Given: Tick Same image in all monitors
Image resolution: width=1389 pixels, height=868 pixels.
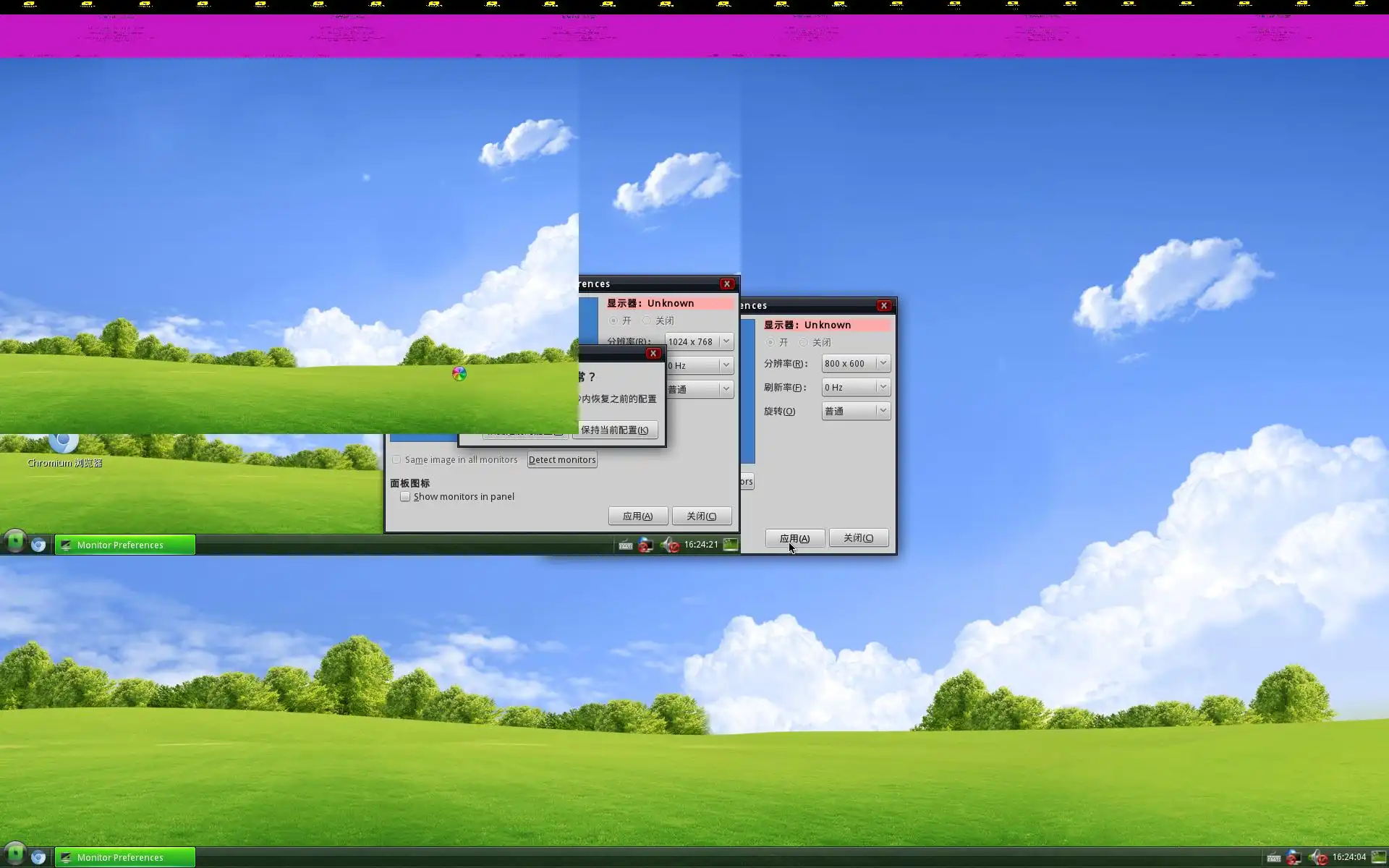Looking at the screenshot, I should click(x=396, y=460).
